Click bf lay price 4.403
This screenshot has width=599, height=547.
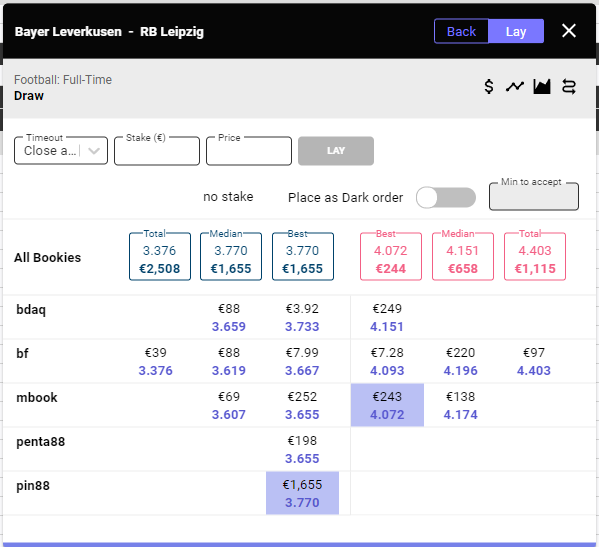(x=534, y=371)
